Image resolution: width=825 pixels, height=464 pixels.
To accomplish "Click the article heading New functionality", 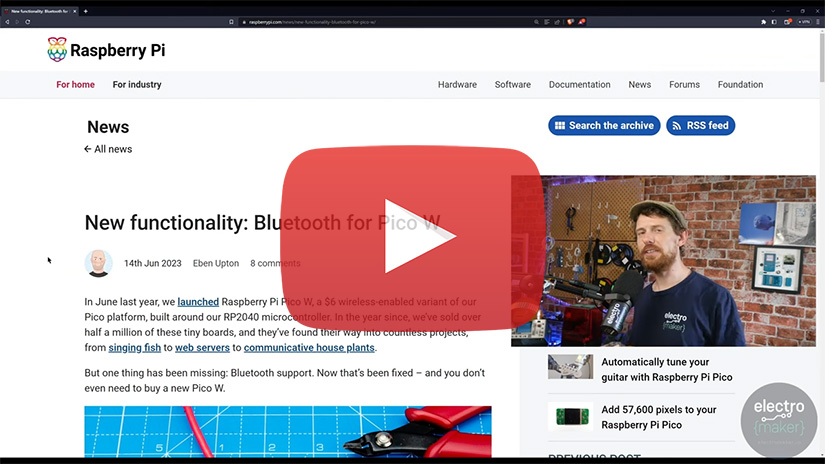I will coord(263,223).
